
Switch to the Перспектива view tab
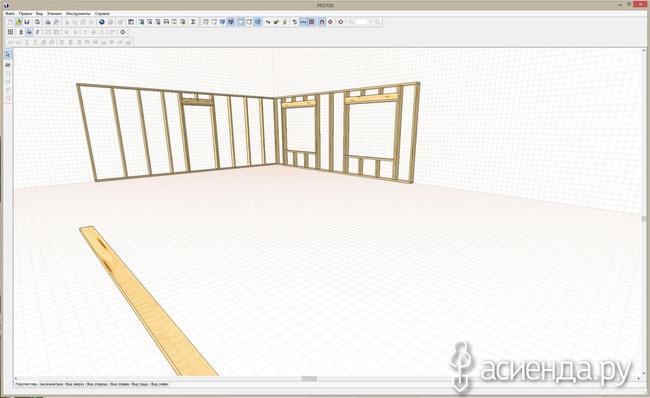point(27,384)
